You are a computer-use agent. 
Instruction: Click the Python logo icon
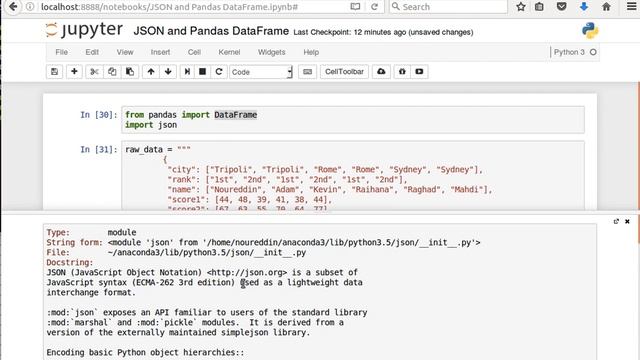590,31
